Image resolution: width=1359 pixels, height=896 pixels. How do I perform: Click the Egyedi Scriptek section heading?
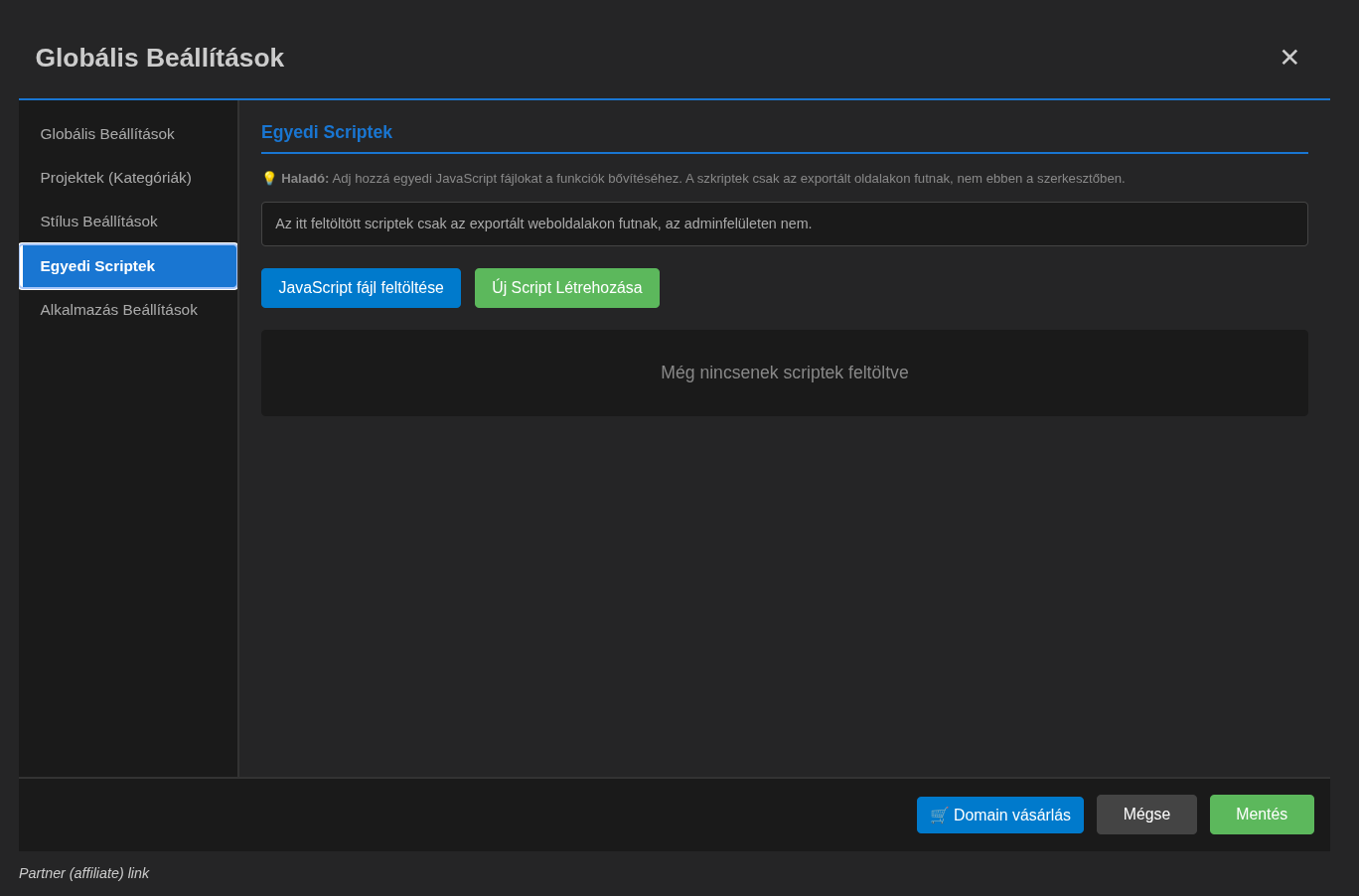click(326, 132)
